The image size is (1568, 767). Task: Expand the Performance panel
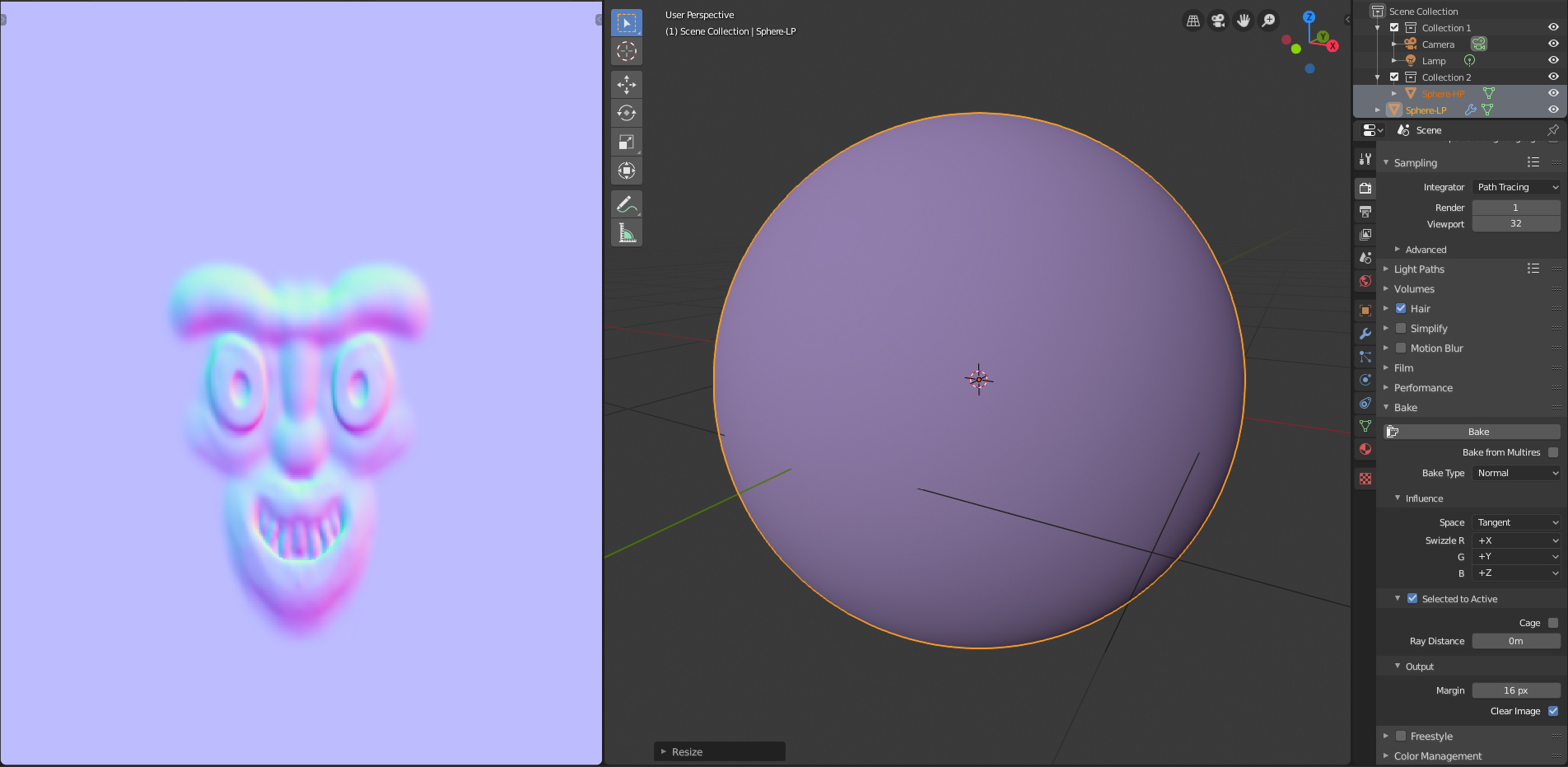click(1423, 388)
